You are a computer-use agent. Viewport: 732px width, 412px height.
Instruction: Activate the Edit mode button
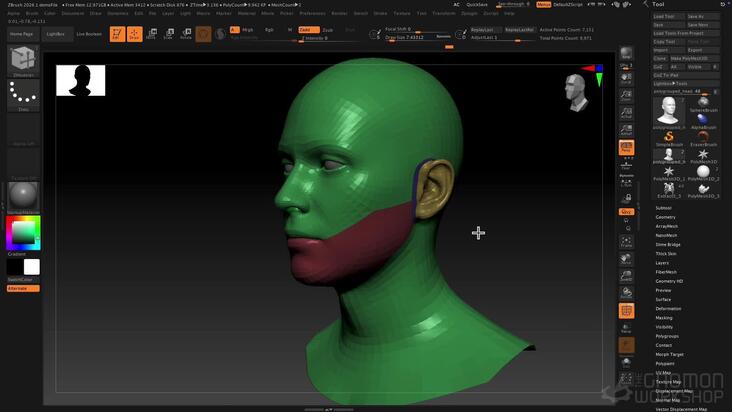[117, 34]
